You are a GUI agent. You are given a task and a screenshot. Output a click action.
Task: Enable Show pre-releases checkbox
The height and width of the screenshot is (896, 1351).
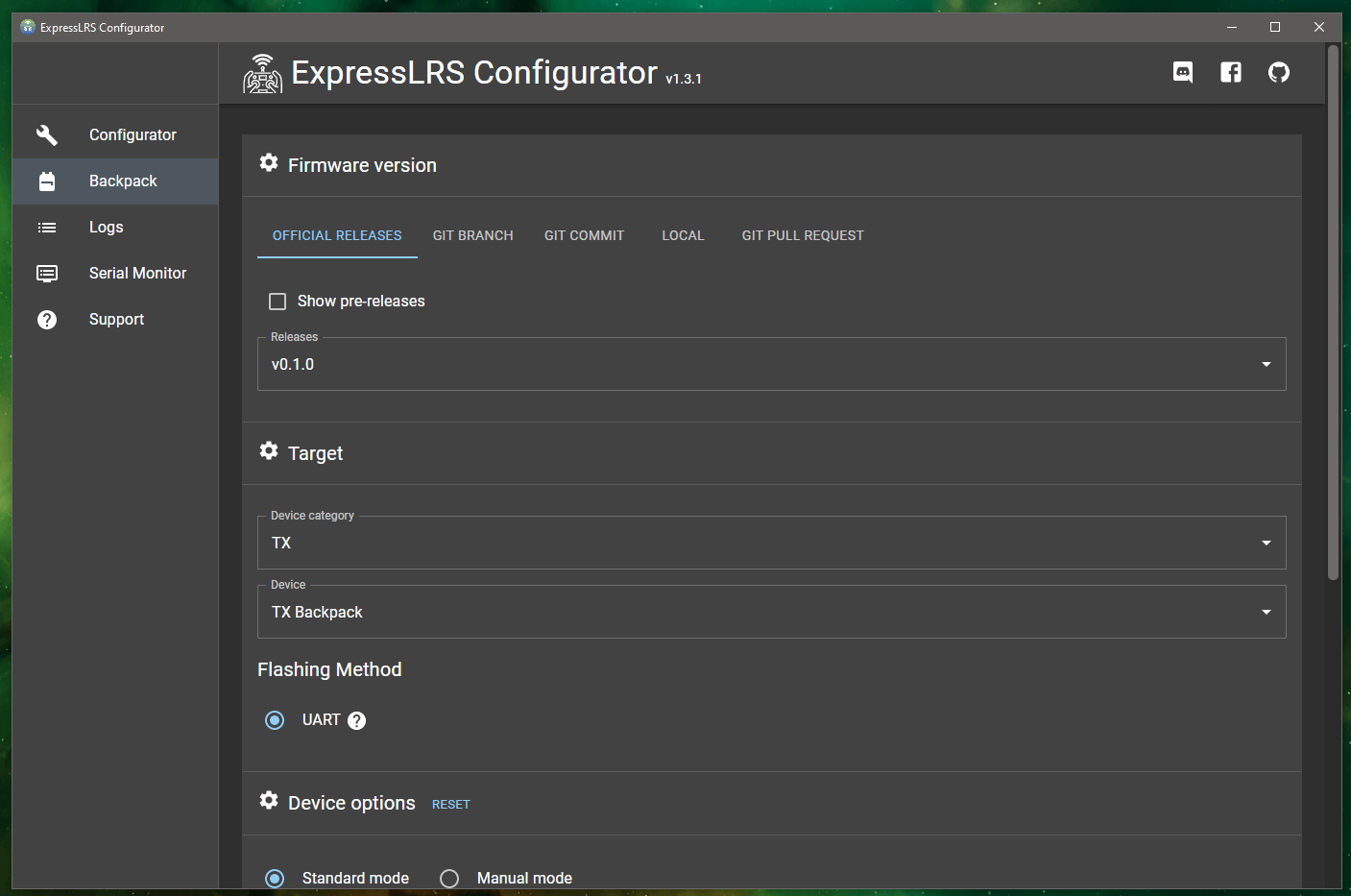[x=277, y=302]
